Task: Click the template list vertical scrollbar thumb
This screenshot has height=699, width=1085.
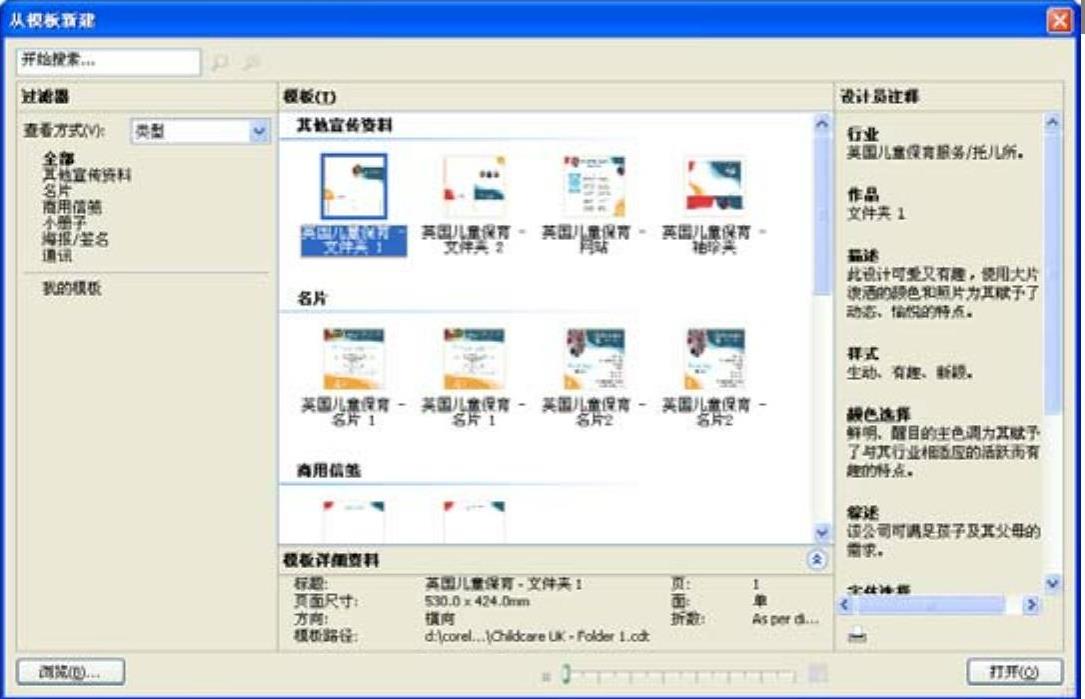Action: pyautogui.click(x=821, y=215)
